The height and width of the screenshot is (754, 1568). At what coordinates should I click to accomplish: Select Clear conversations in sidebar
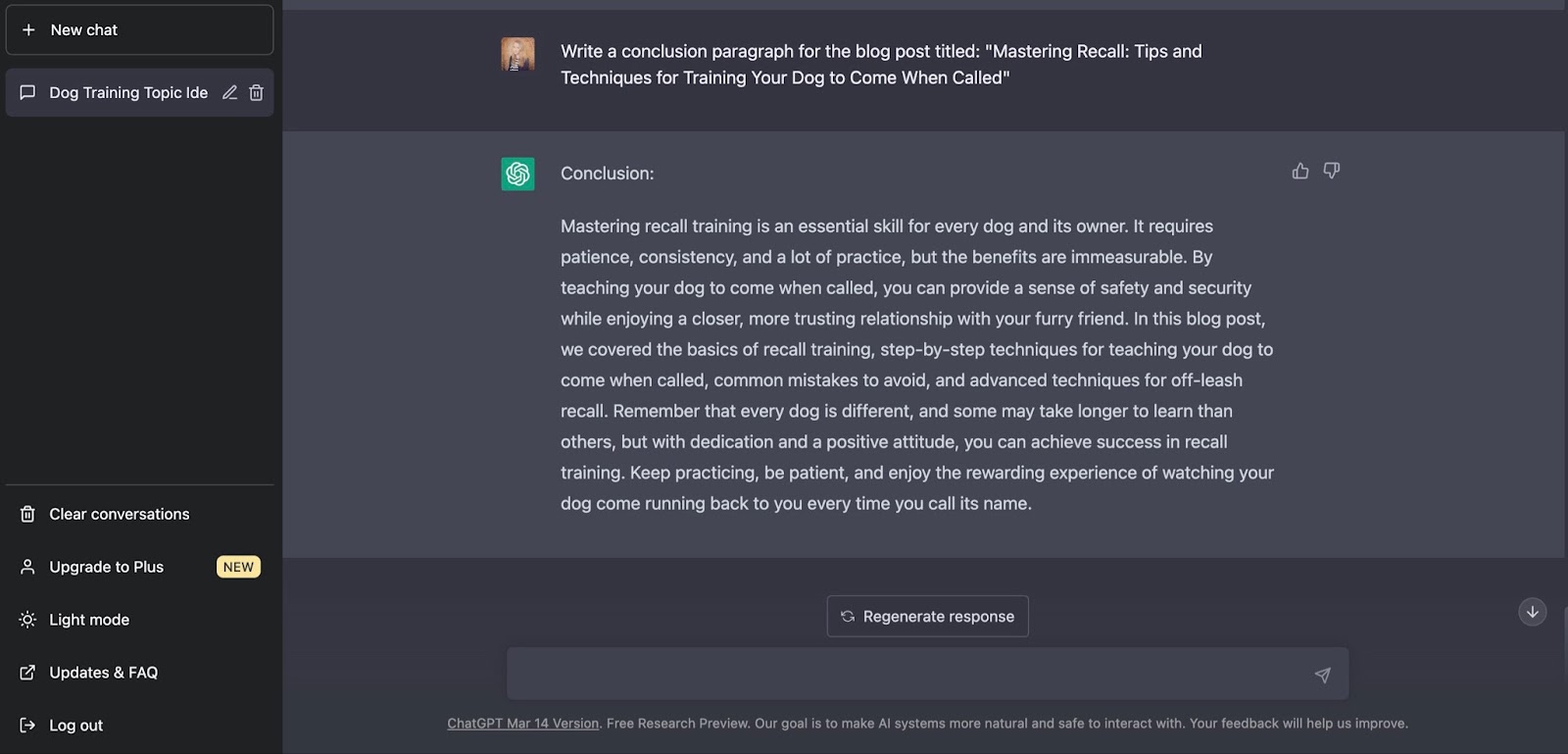tap(139, 514)
